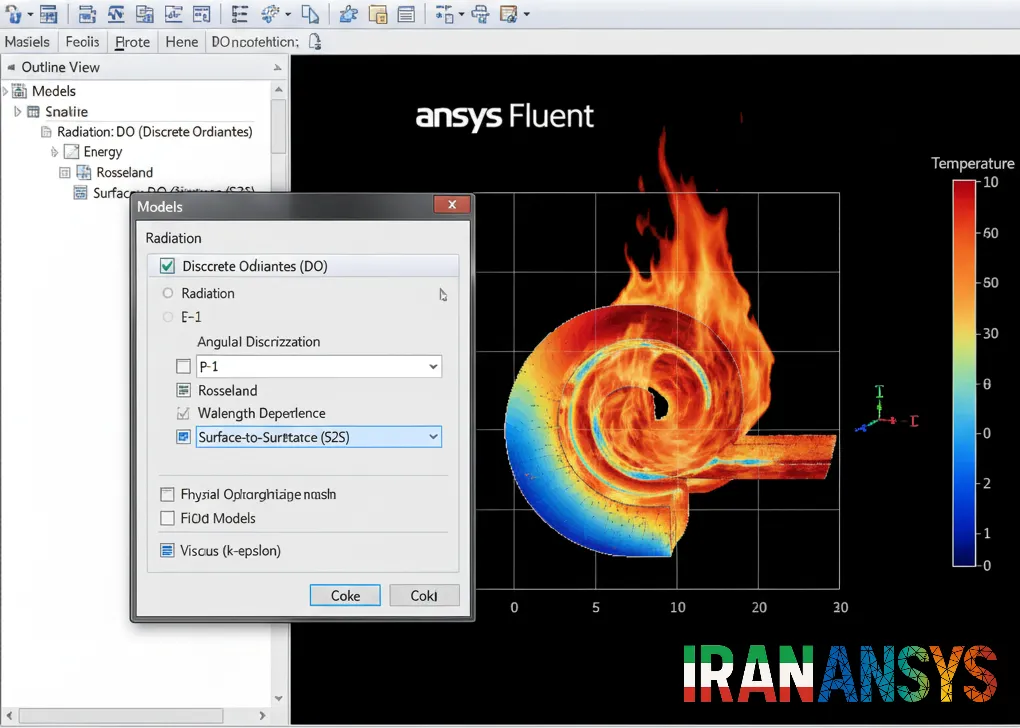Click outline panel scrollbar up arrow
The image size is (1020, 728).
pyautogui.click(x=278, y=89)
